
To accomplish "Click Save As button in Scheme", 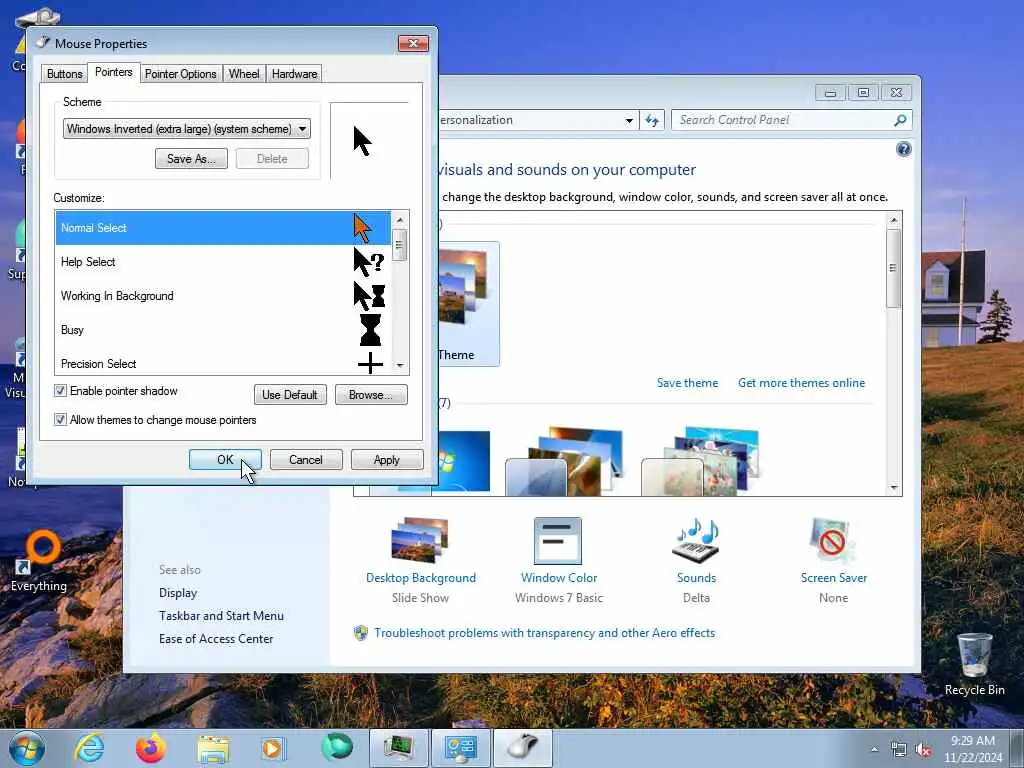I will 191,159.
